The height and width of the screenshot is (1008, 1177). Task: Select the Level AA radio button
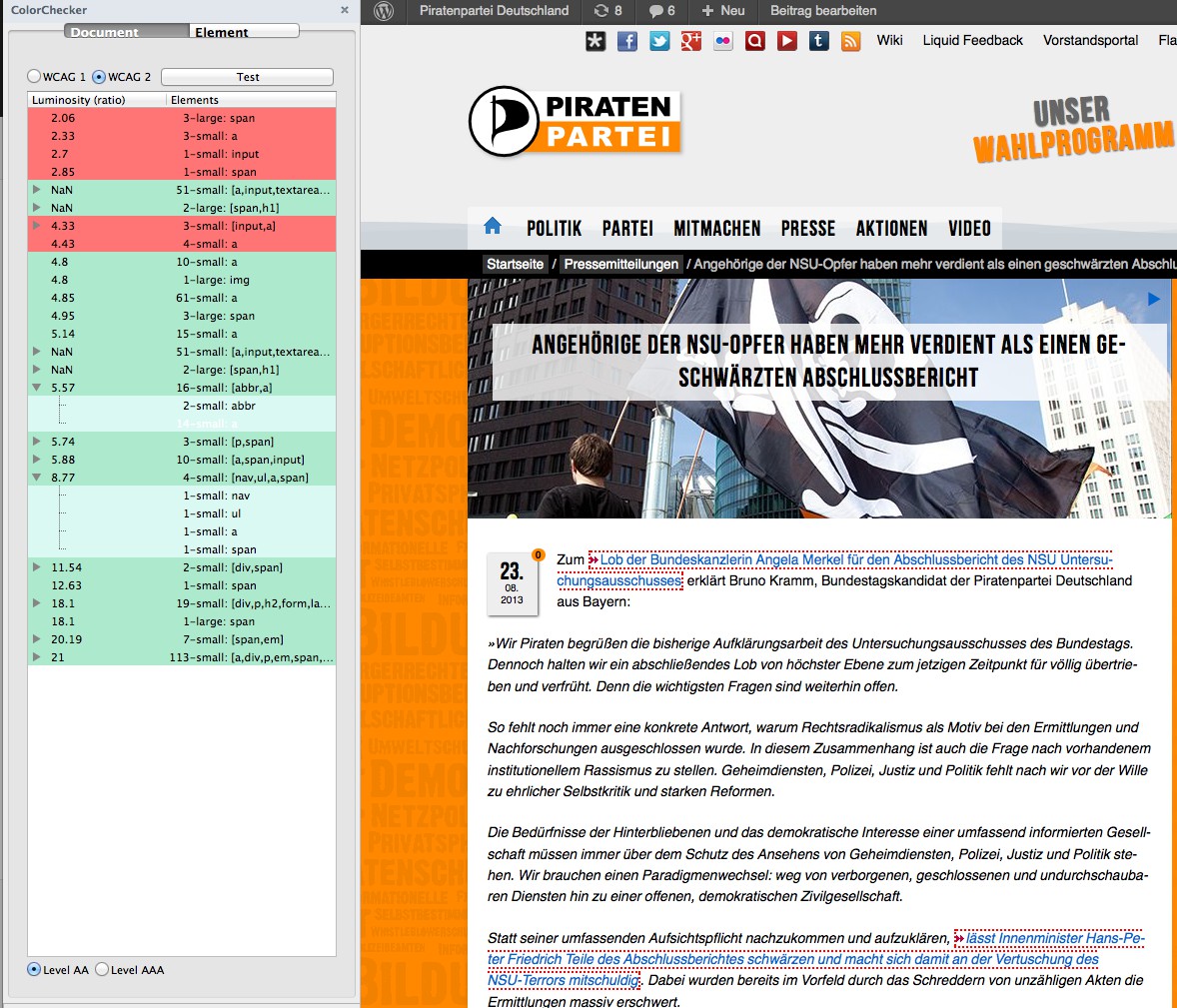pyautogui.click(x=34, y=969)
